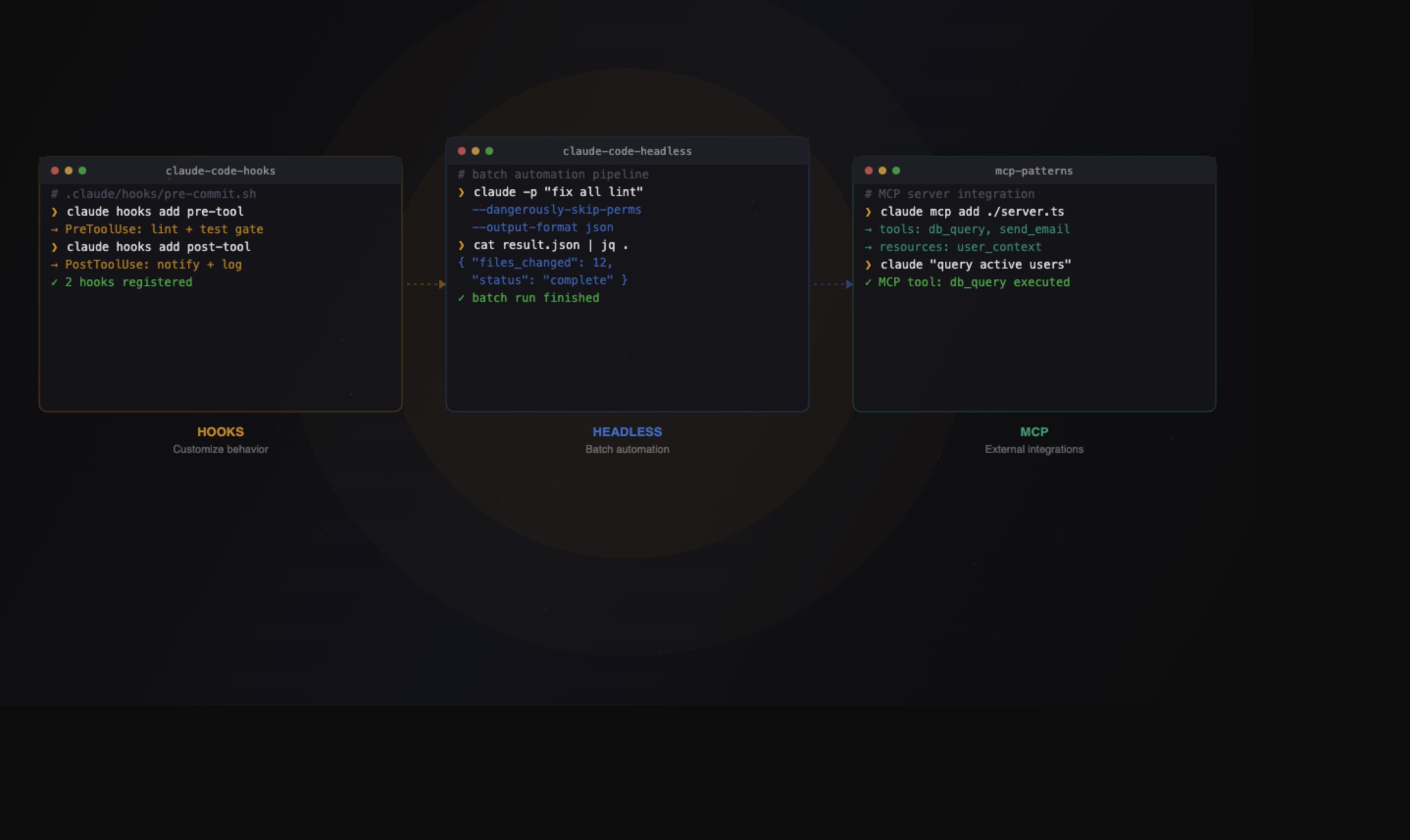Click the mcp-patterns window title

pyautogui.click(x=1033, y=171)
